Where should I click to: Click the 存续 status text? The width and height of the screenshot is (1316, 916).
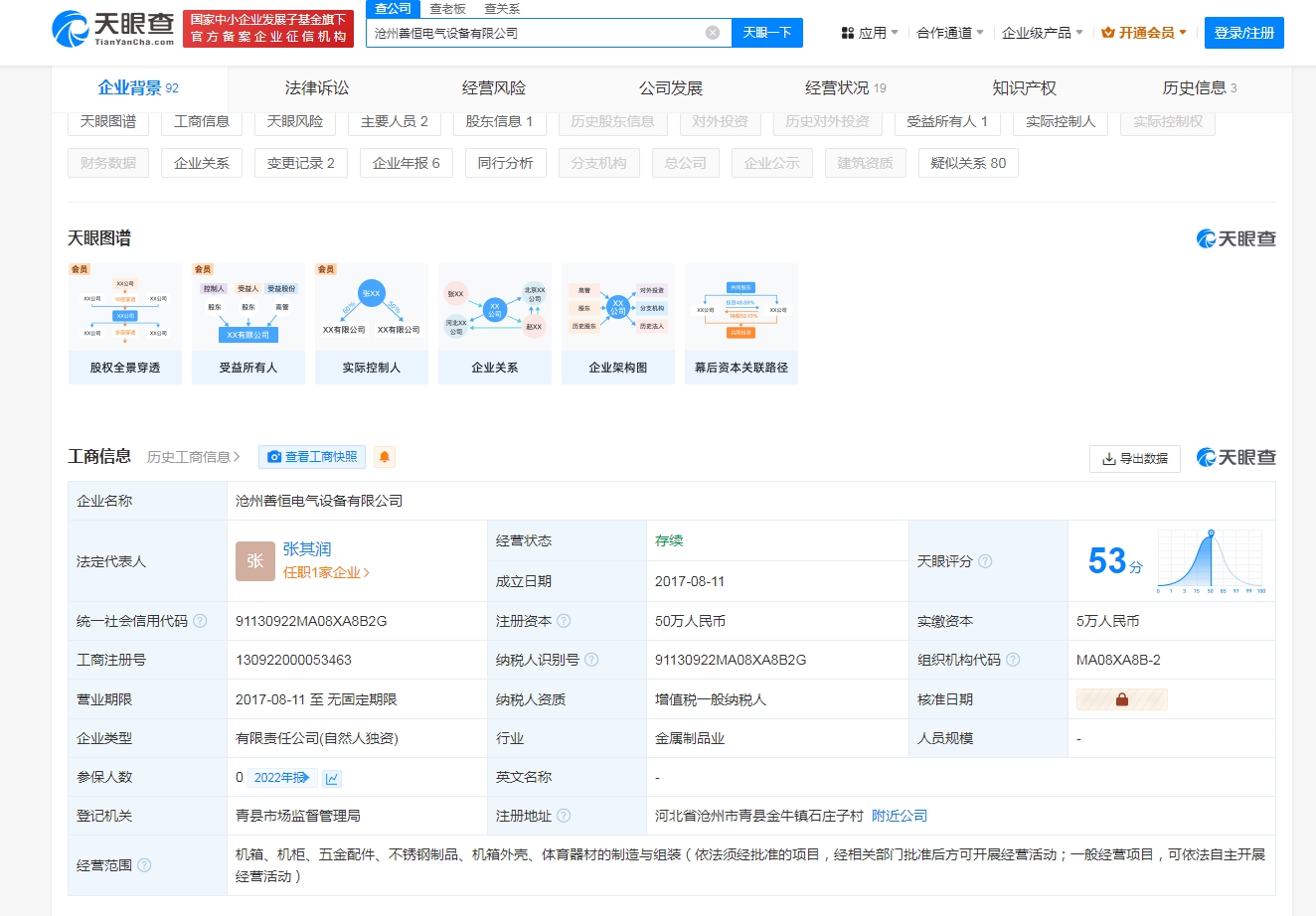(669, 540)
